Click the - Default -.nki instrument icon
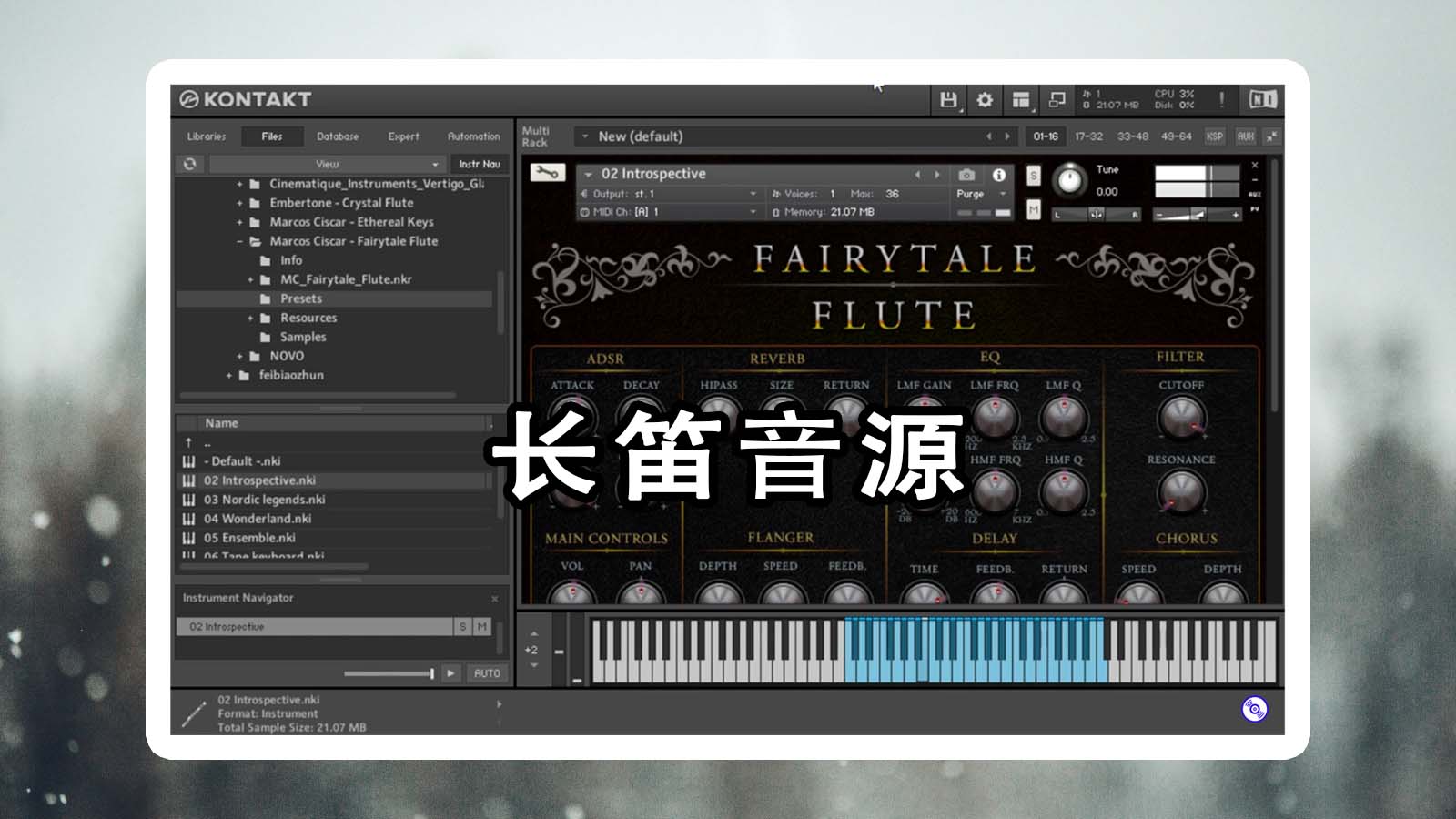 click(188, 461)
